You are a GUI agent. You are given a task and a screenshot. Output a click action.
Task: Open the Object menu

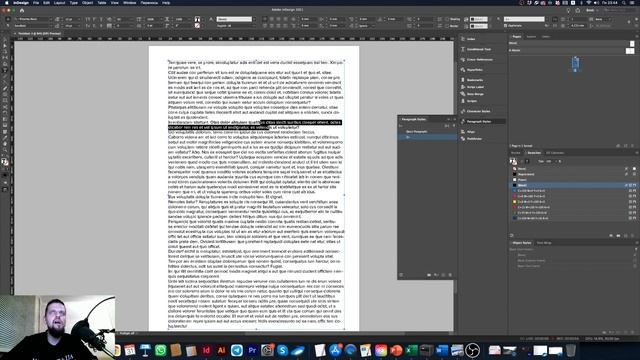87,3
